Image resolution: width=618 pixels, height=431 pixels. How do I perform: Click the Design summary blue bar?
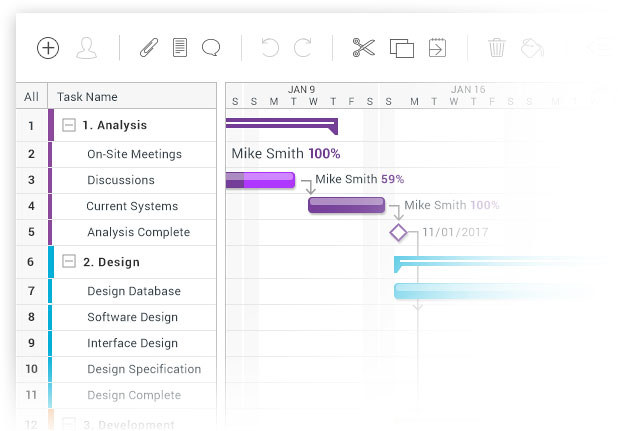[x=501, y=262]
